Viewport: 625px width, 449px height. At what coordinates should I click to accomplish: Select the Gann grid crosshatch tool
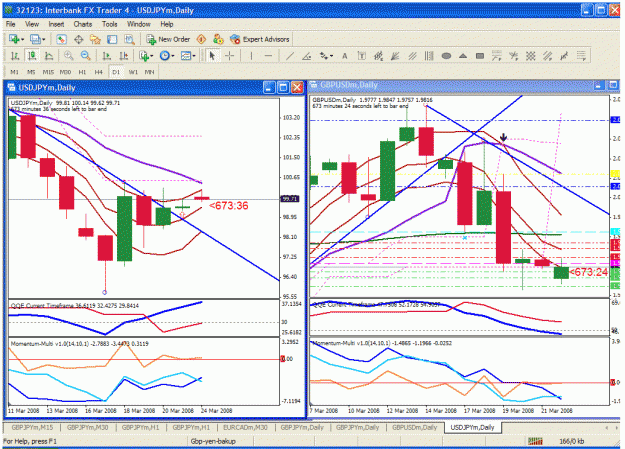[x=530, y=56]
